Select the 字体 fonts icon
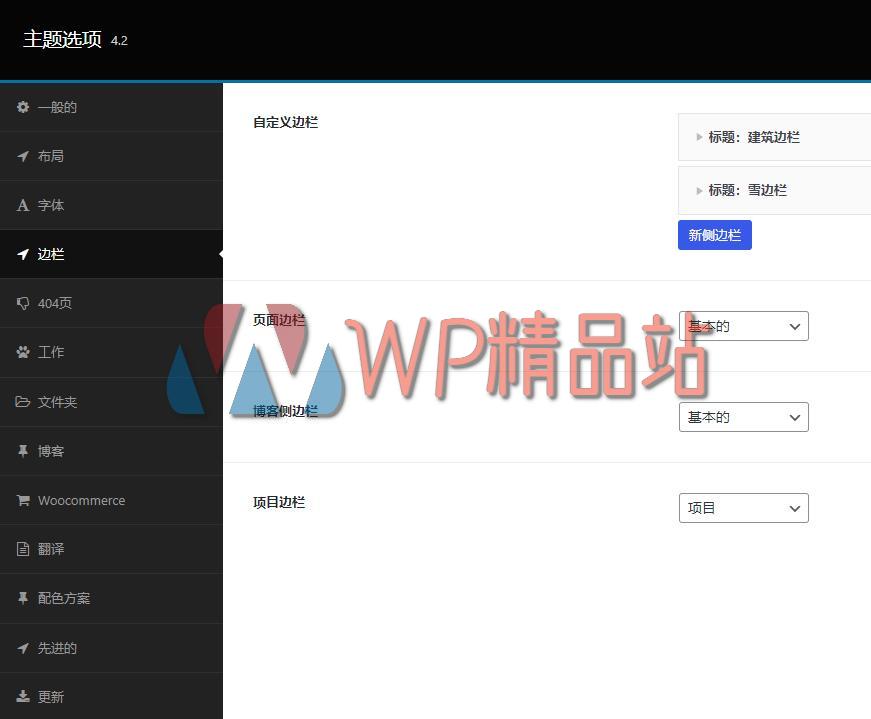This screenshot has width=871, height=719. [22, 205]
